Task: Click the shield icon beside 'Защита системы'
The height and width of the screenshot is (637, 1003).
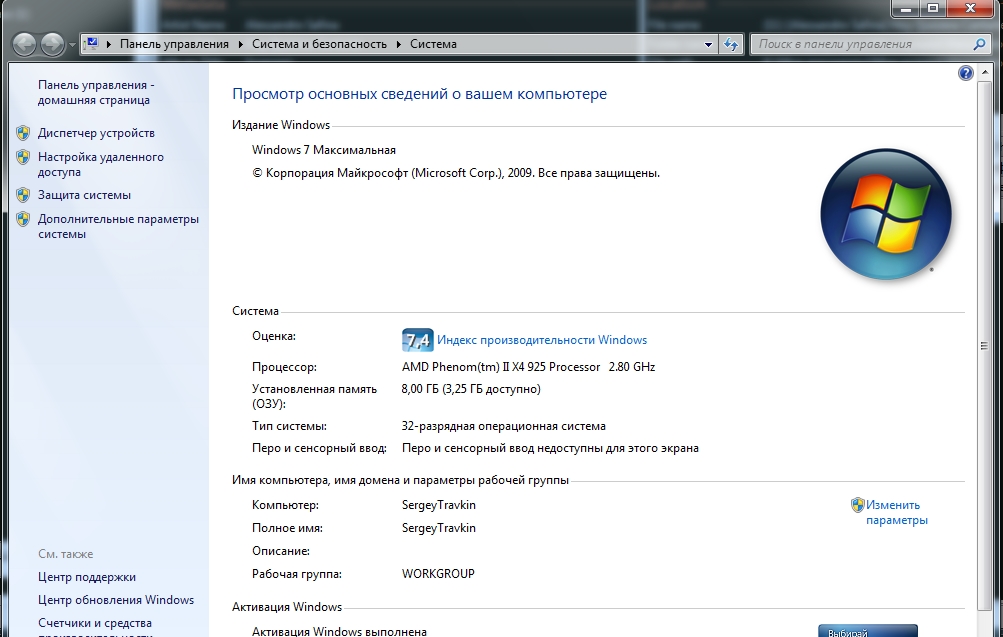Action: click(23, 195)
